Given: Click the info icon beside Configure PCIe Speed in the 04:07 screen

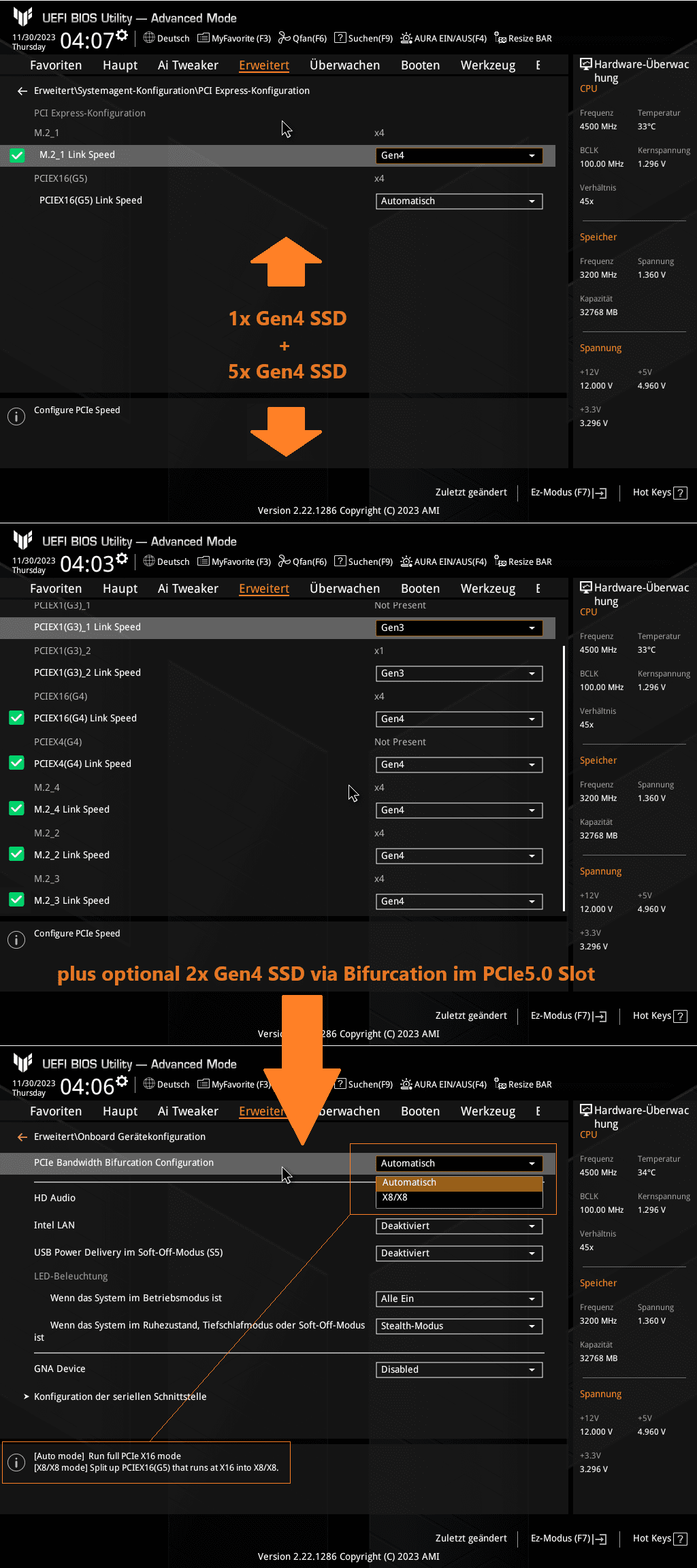Looking at the screenshot, I should pyautogui.click(x=16, y=416).
